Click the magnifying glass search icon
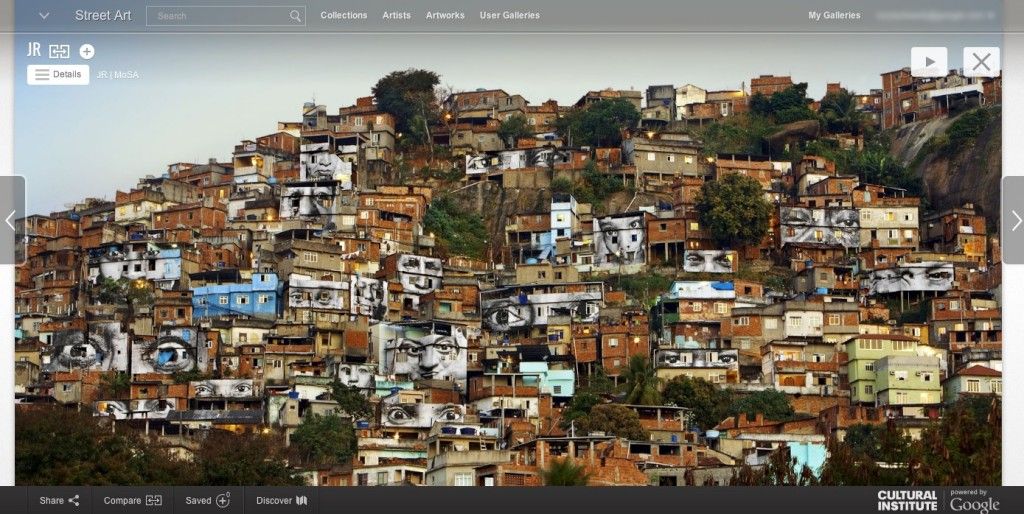Image resolution: width=1024 pixels, height=514 pixels. (x=295, y=16)
